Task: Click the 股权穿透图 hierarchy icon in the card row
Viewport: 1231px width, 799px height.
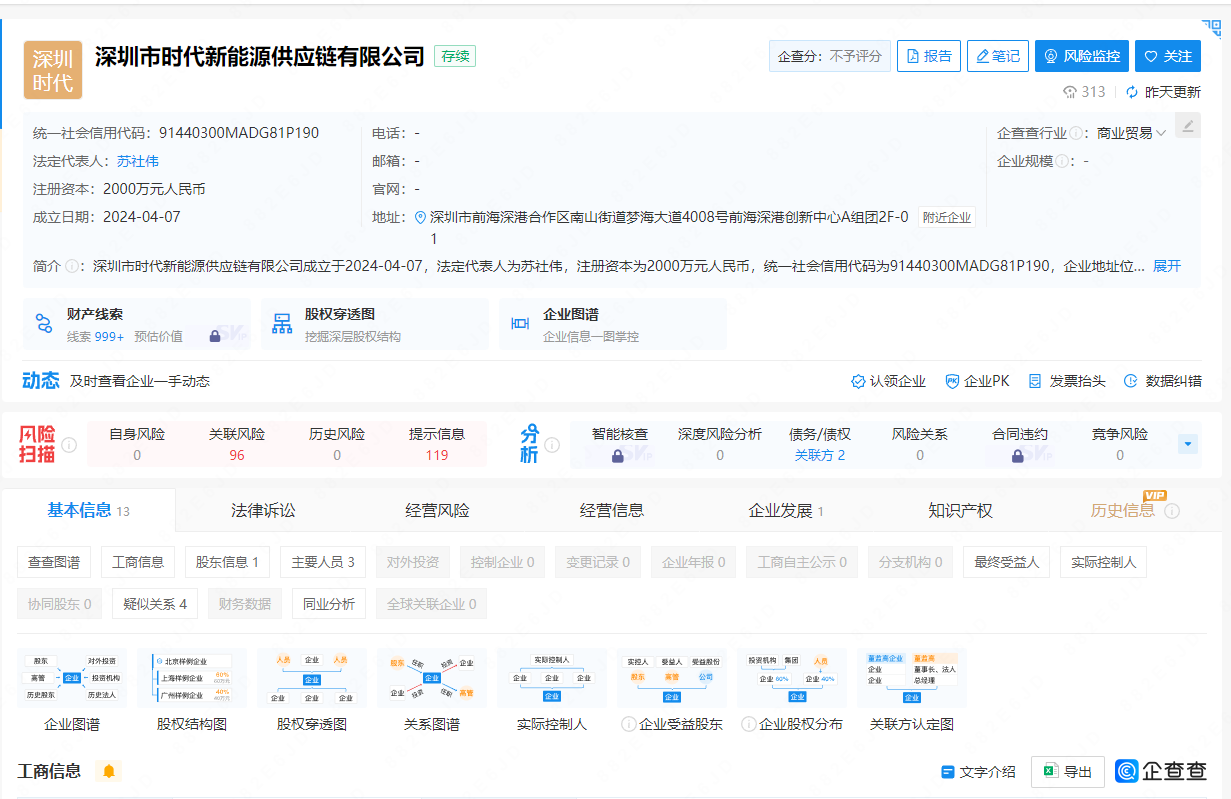Action: click(283, 323)
